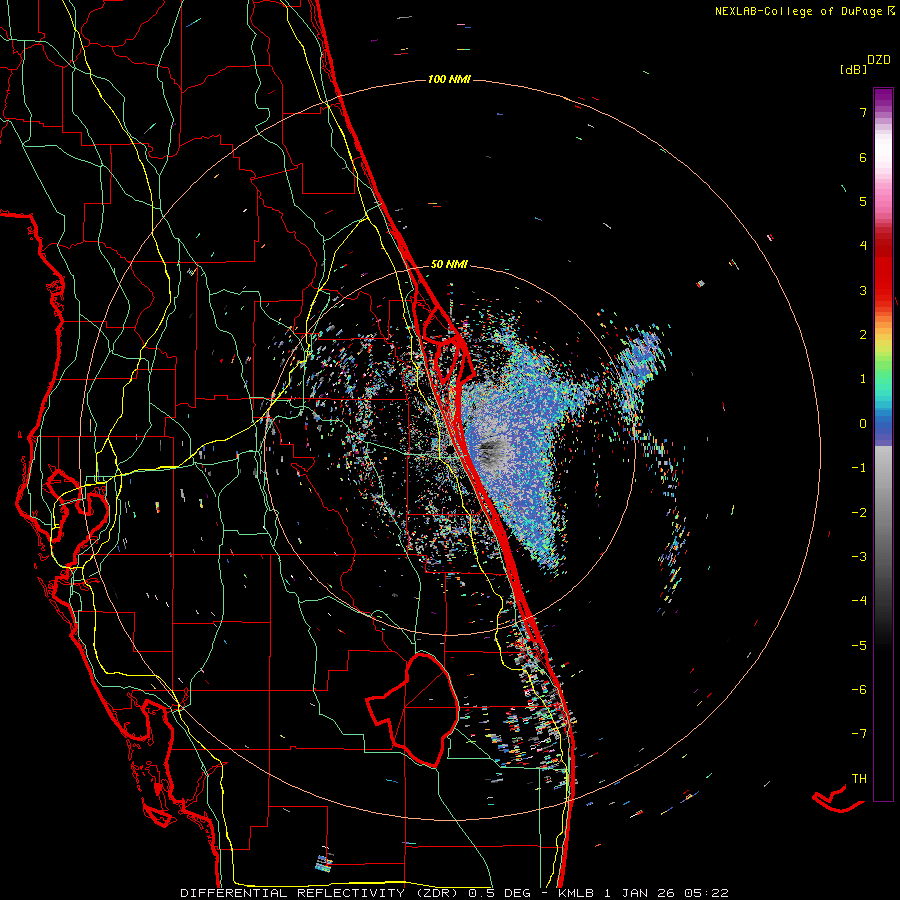Click the -7 scale label

pos(859,734)
